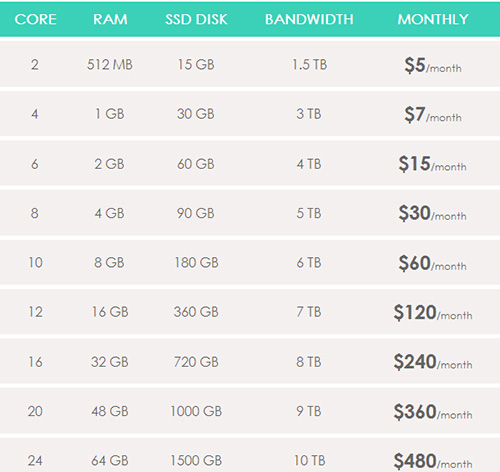Screen dimensions: 500x472
Task: Click the 360 GB SSD disk cell
Action: pyautogui.click(x=196, y=312)
